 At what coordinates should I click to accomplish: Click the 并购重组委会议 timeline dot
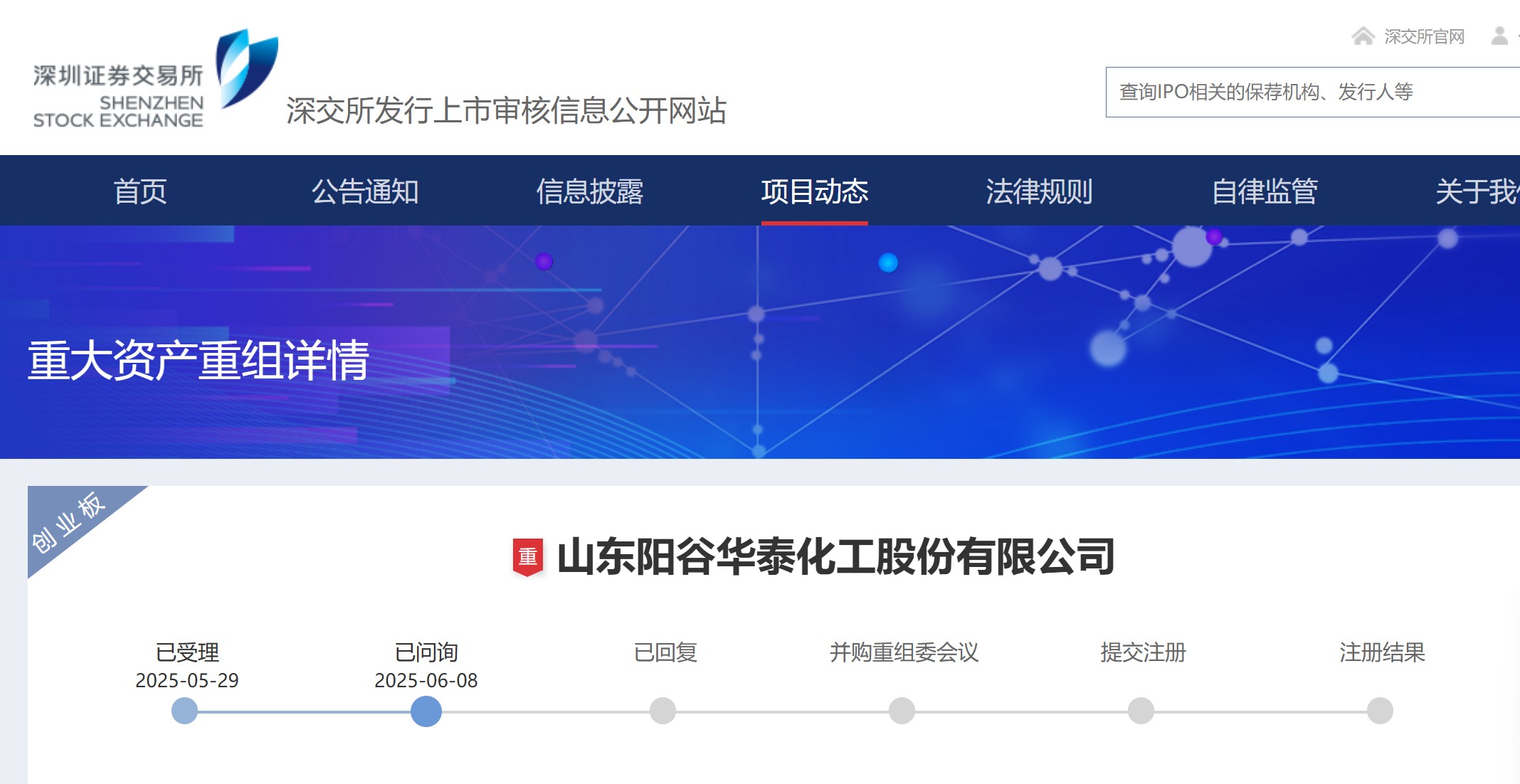(x=902, y=711)
